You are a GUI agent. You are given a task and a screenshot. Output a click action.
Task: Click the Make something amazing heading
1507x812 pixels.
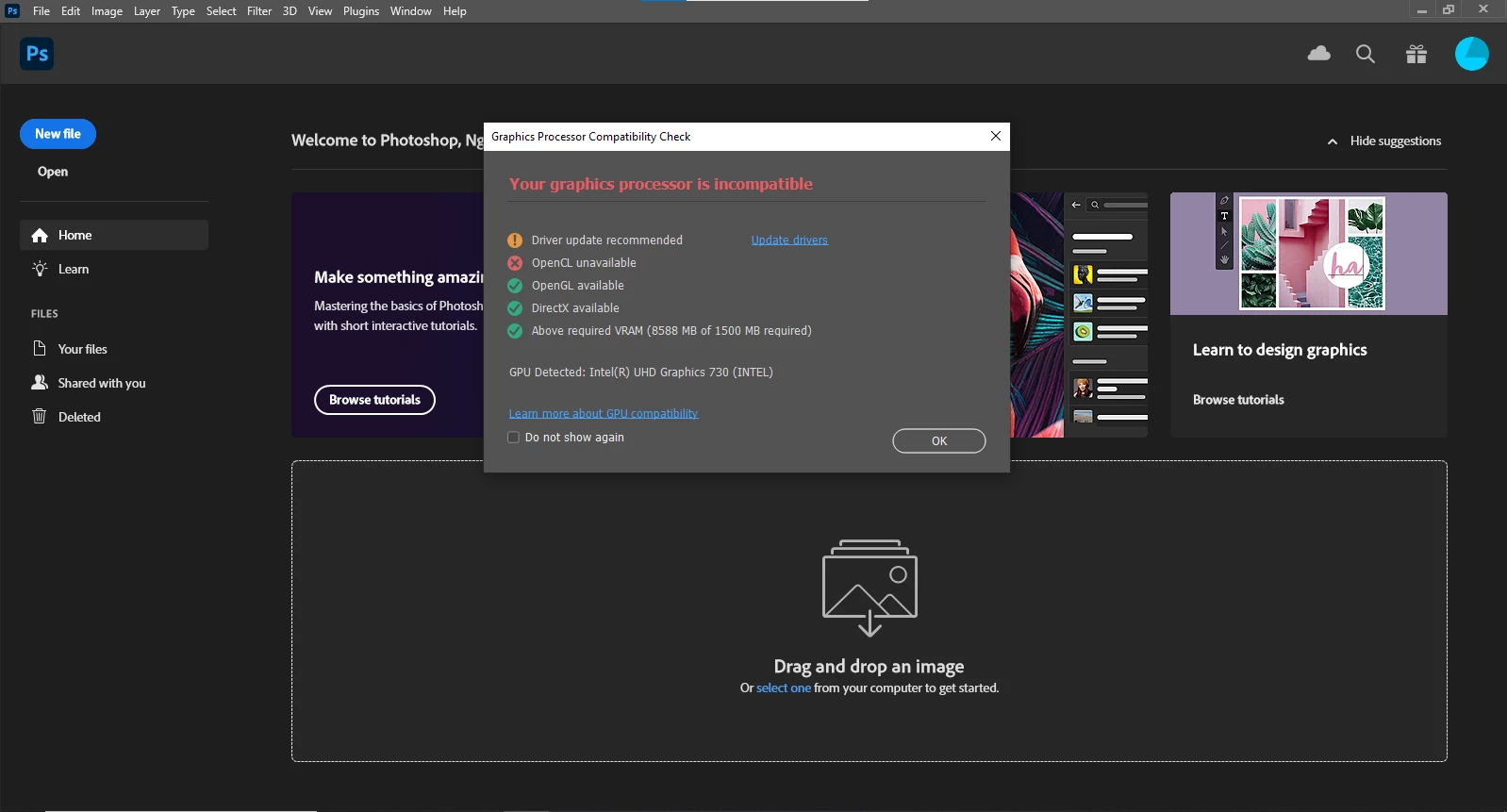(399, 277)
